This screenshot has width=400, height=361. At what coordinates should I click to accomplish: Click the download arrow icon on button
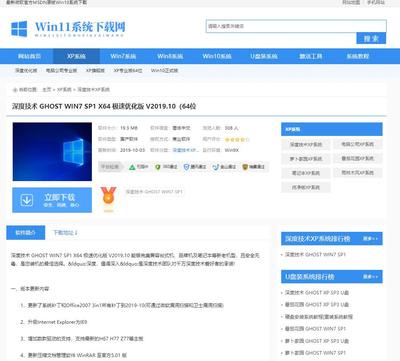click(x=27, y=200)
